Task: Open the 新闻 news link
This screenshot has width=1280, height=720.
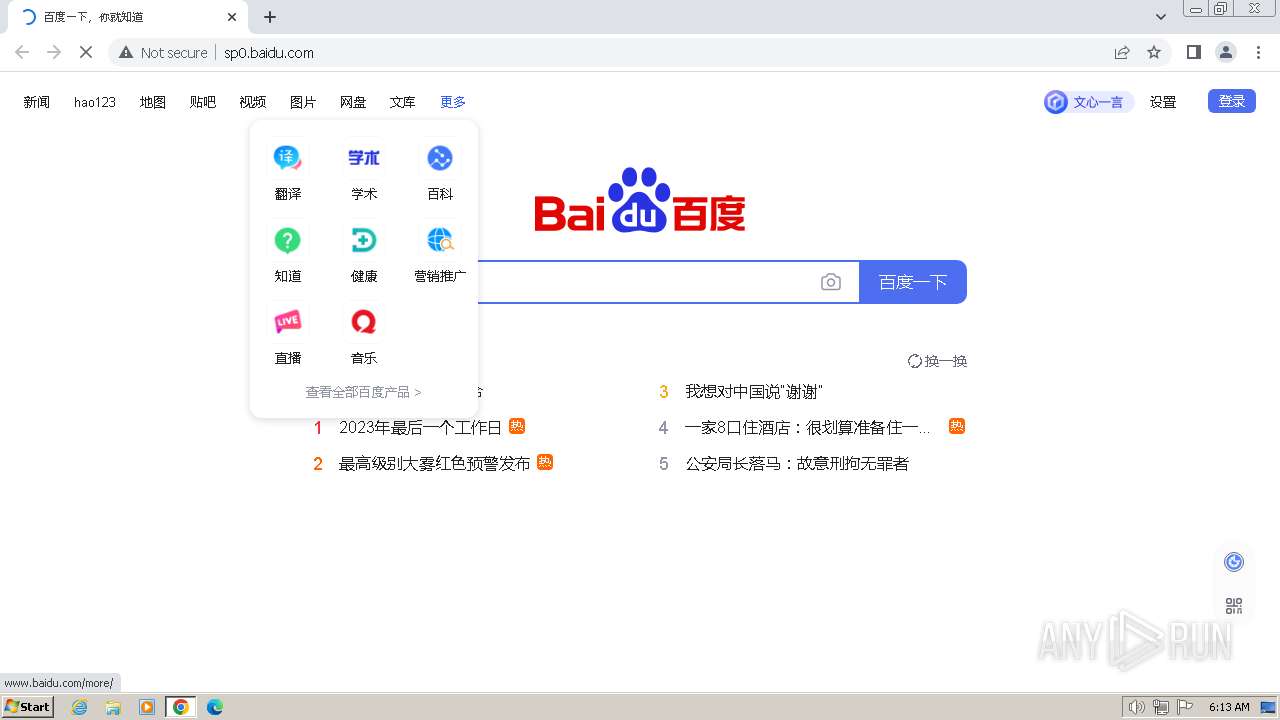Action: coord(37,102)
